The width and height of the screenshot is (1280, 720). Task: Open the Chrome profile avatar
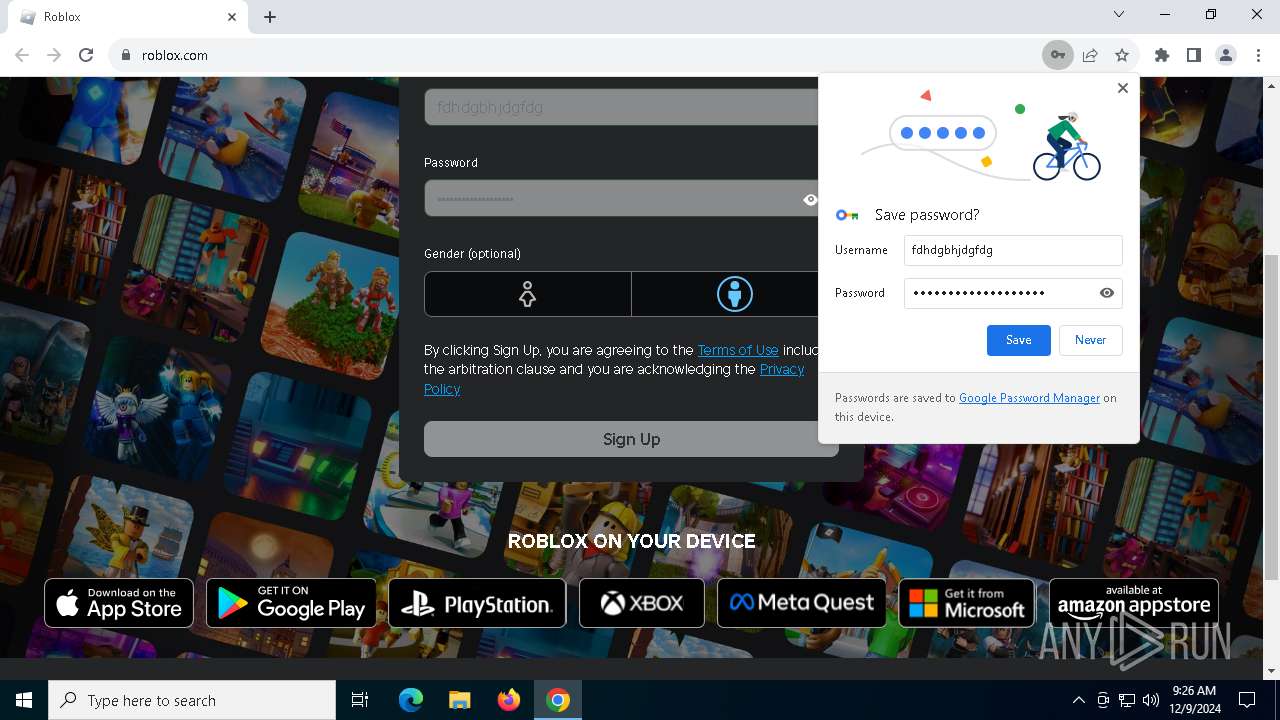pos(1225,55)
